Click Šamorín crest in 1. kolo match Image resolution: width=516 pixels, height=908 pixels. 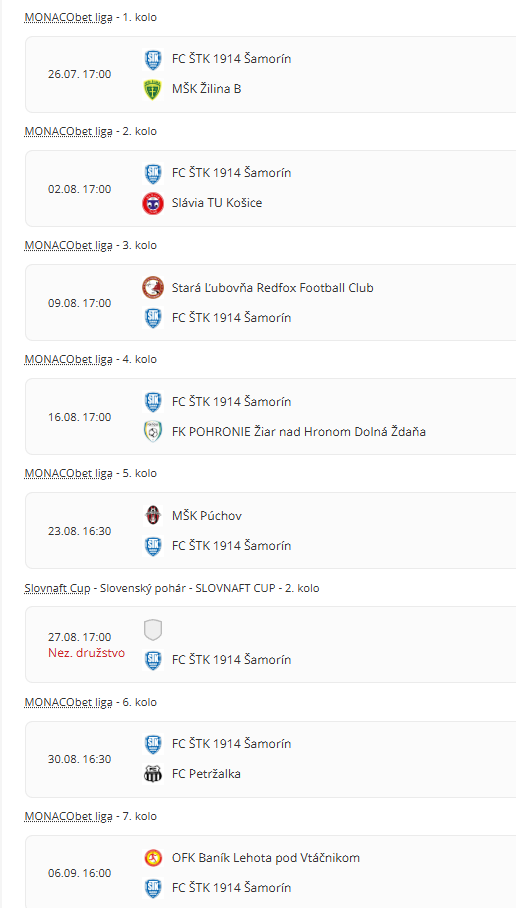[x=153, y=60]
